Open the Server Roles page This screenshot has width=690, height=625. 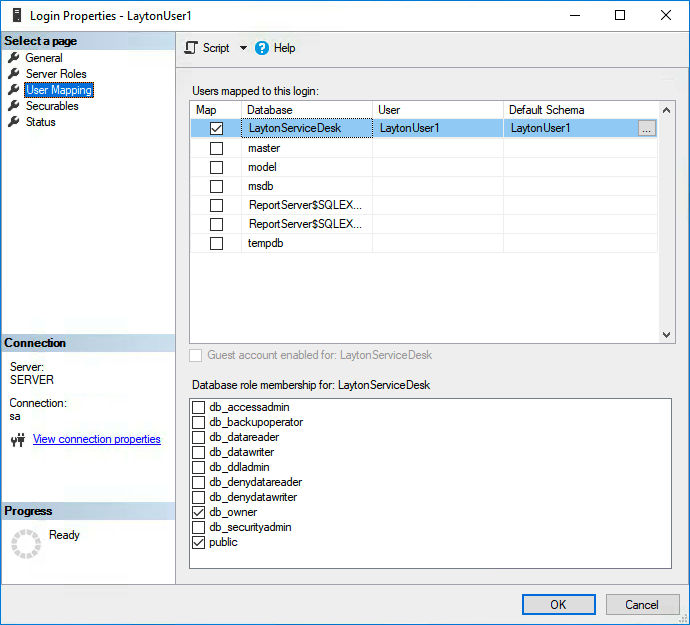[56, 74]
